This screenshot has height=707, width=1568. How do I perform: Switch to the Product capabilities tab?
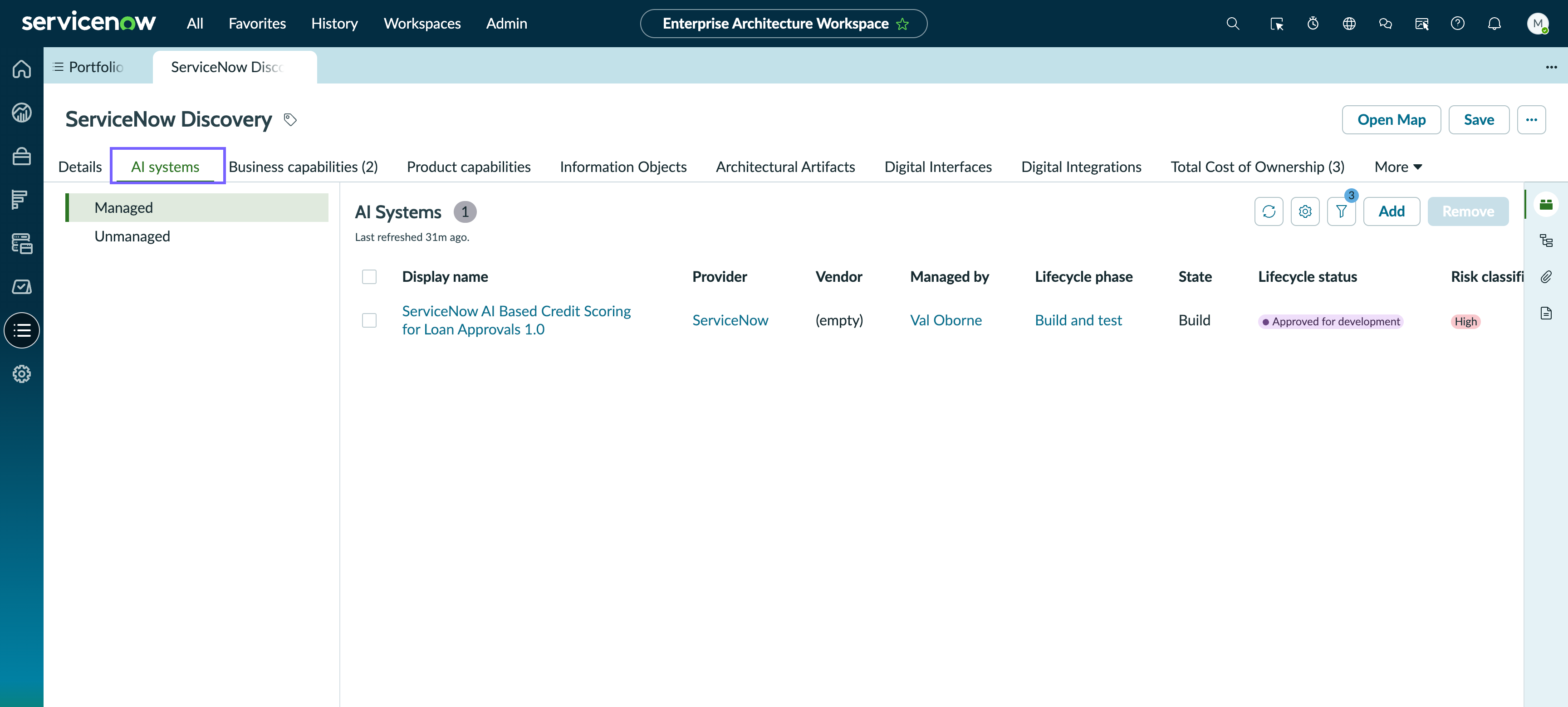(x=469, y=167)
